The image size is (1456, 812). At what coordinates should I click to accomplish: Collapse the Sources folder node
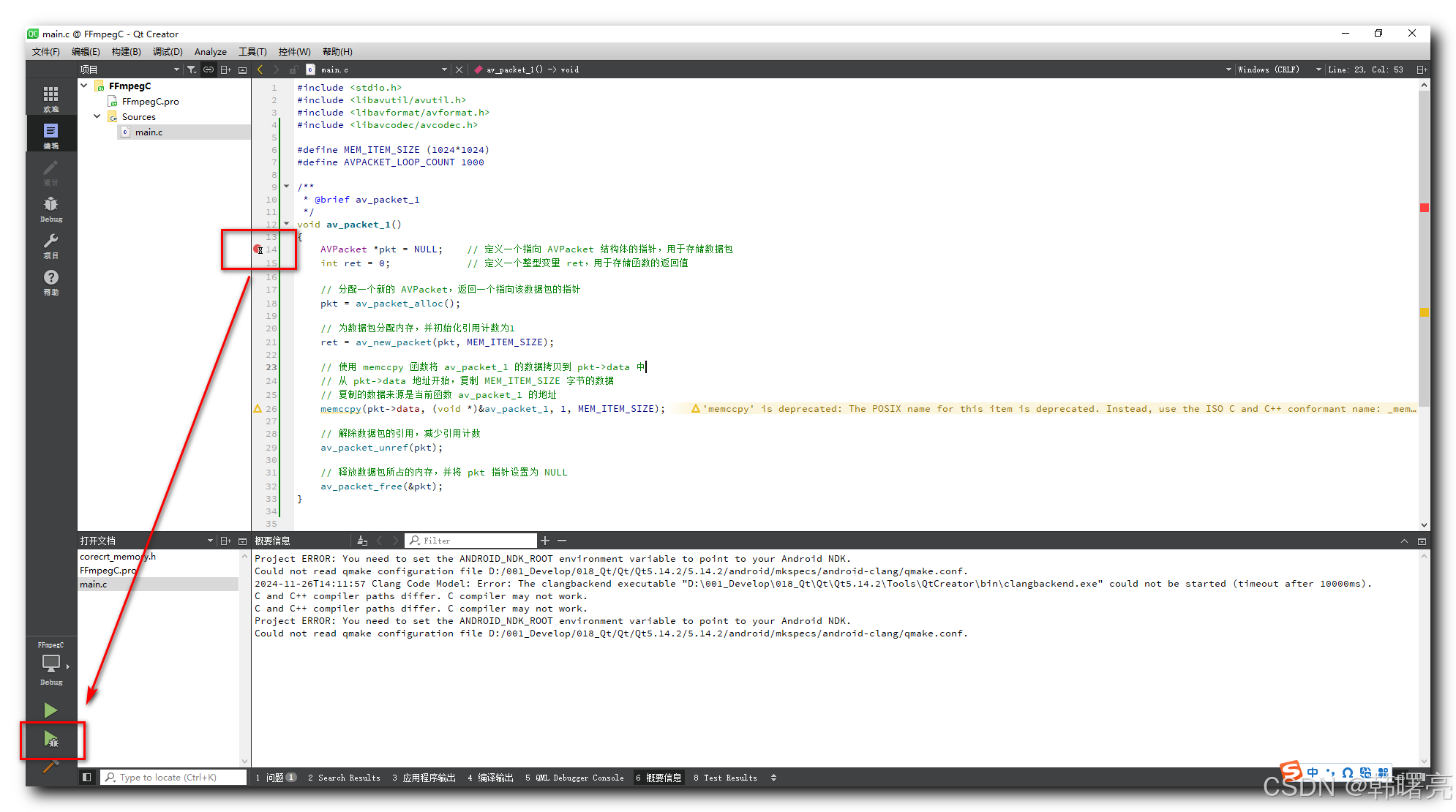pyautogui.click(x=97, y=116)
